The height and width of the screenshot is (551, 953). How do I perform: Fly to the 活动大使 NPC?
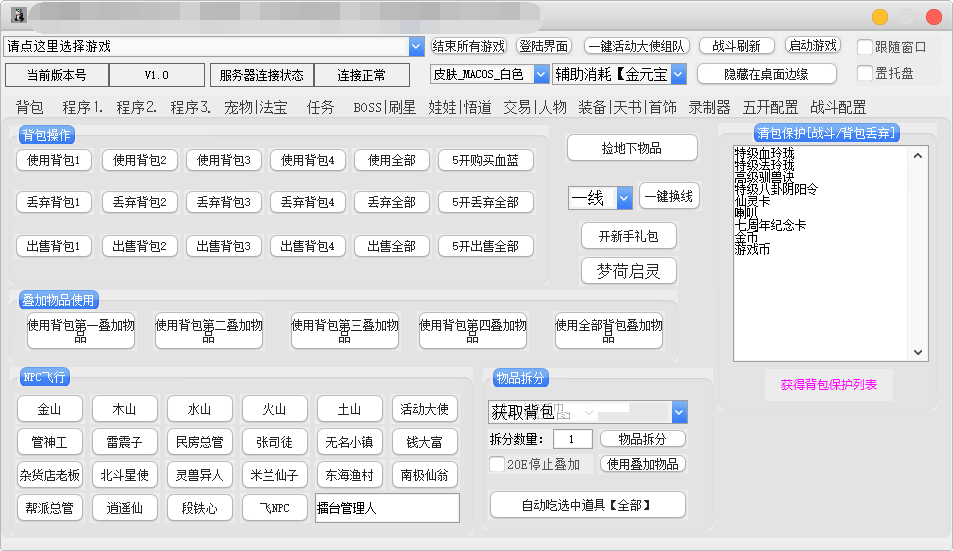(424, 409)
